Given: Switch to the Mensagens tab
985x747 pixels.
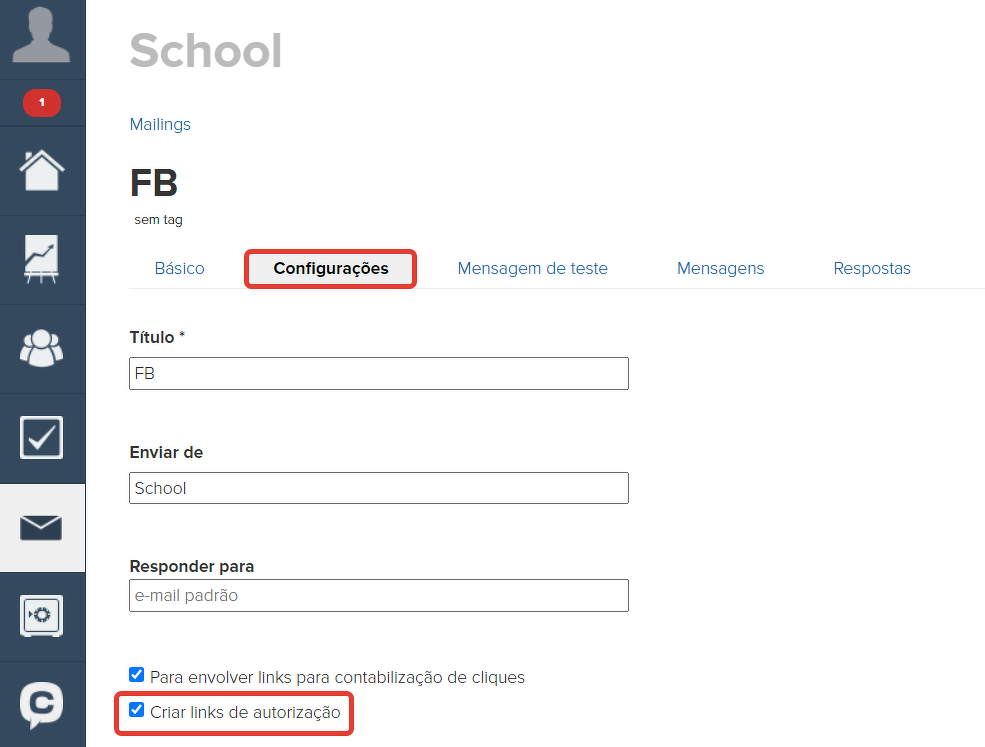Looking at the screenshot, I should pyautogui.click(x=720, y=269).
